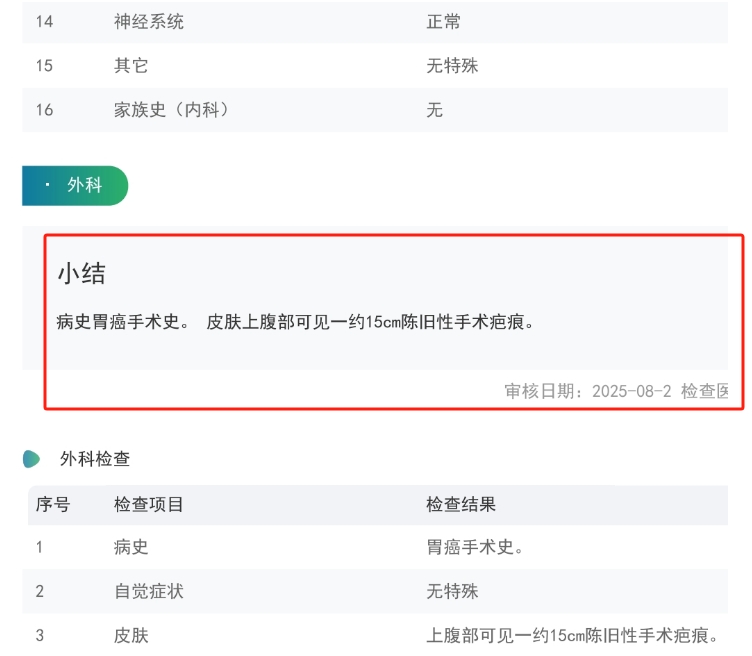752x656 pixels.
Task: Click the white dot in 外科 badge
Action: (48, 185)
